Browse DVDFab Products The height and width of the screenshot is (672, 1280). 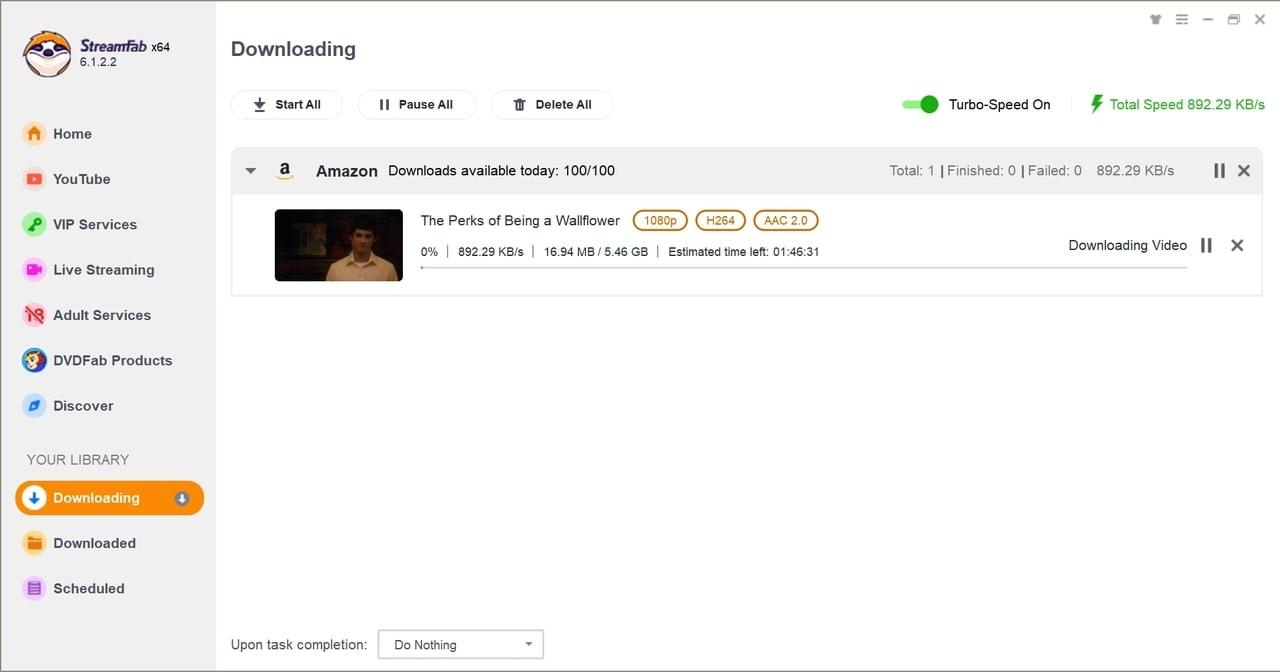[112, 360]
